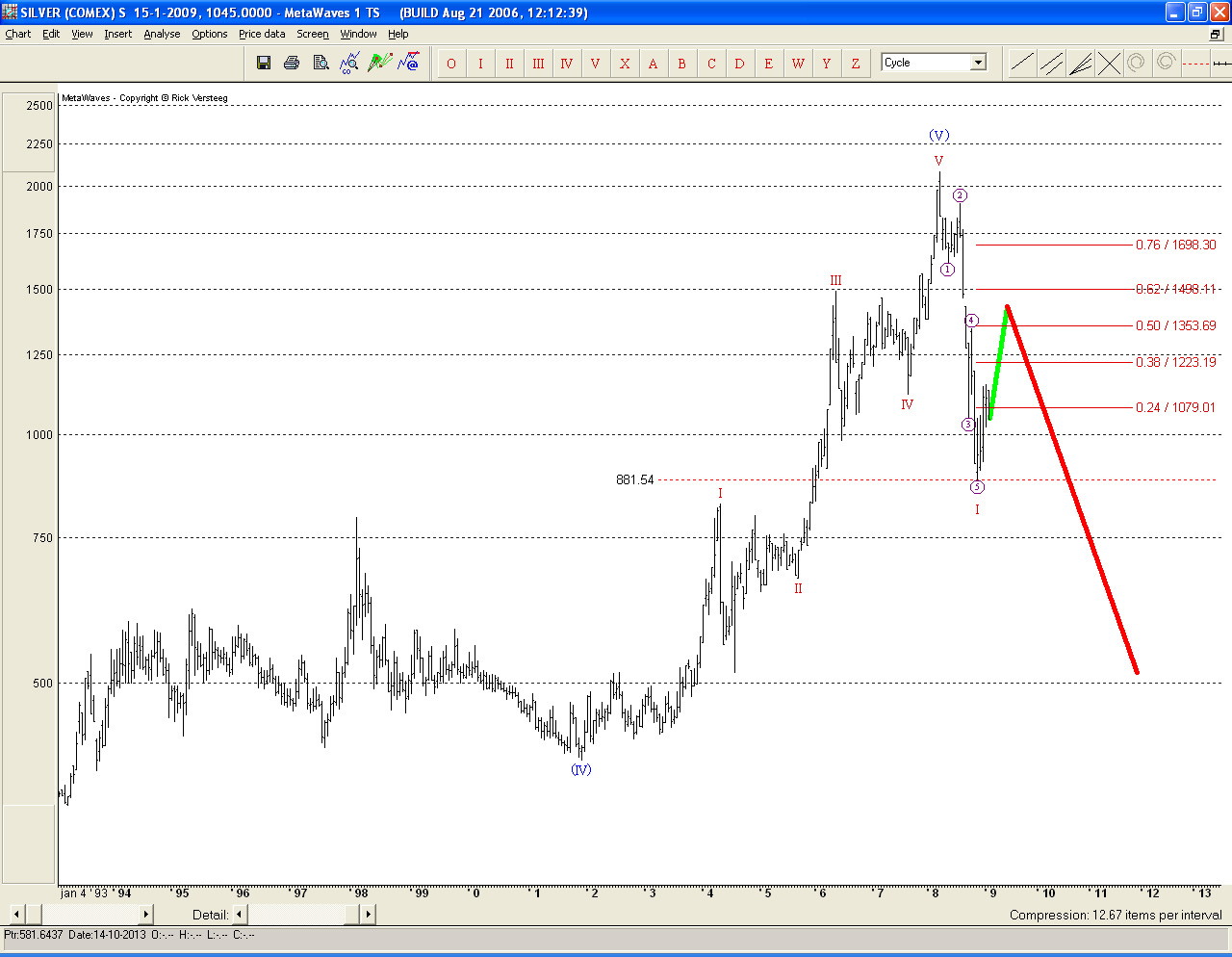Viewport: 1232px width, 957px height.
Task: Select the parallel channel lines tool
Action: (1051, 64)
